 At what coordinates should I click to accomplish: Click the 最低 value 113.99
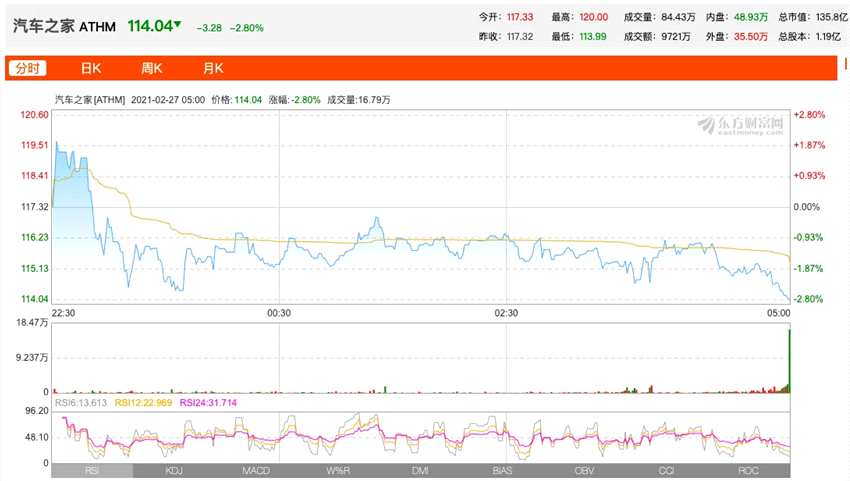593,37
